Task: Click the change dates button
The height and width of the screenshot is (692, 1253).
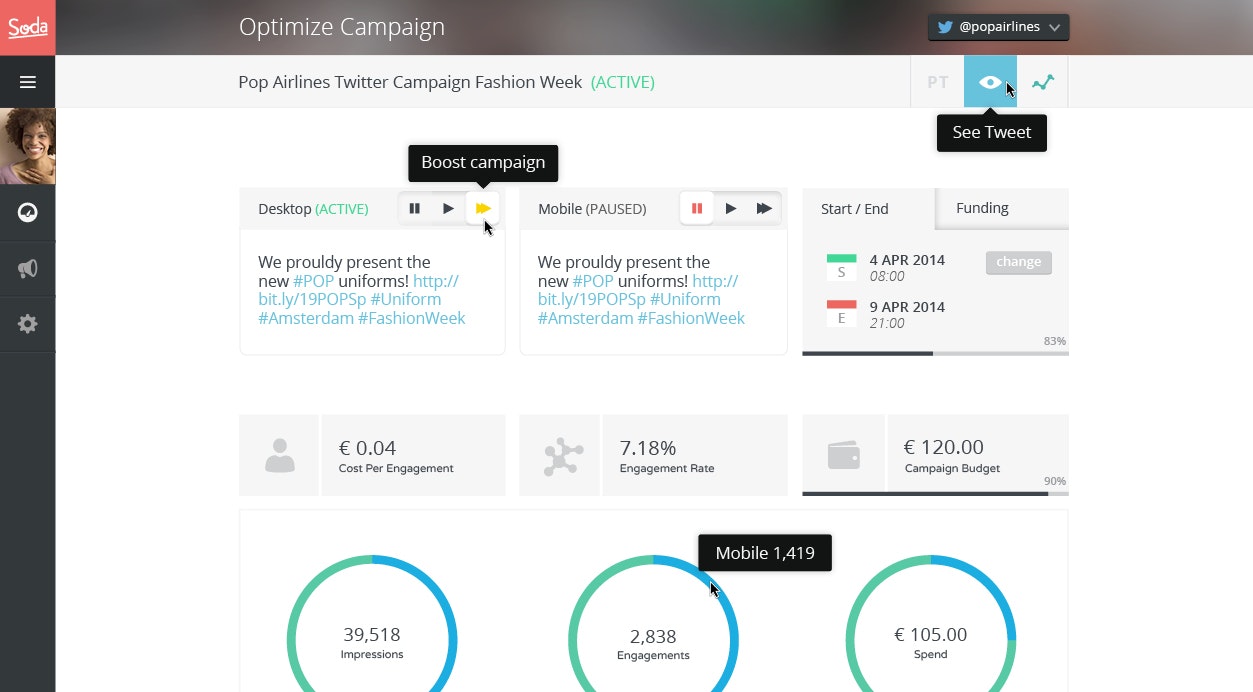Action: pyautogui.click(x=1019, y=262)
